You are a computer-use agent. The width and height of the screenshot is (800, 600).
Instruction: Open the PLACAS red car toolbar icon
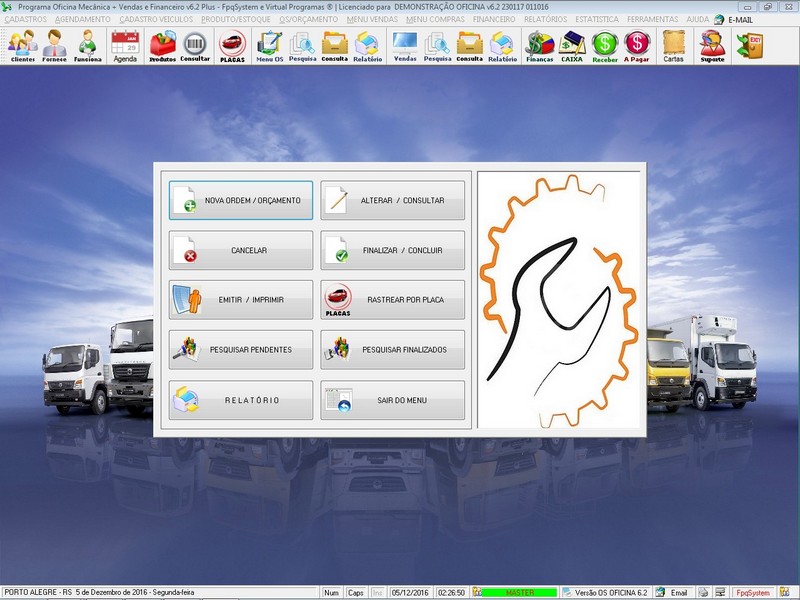point(232,46)
